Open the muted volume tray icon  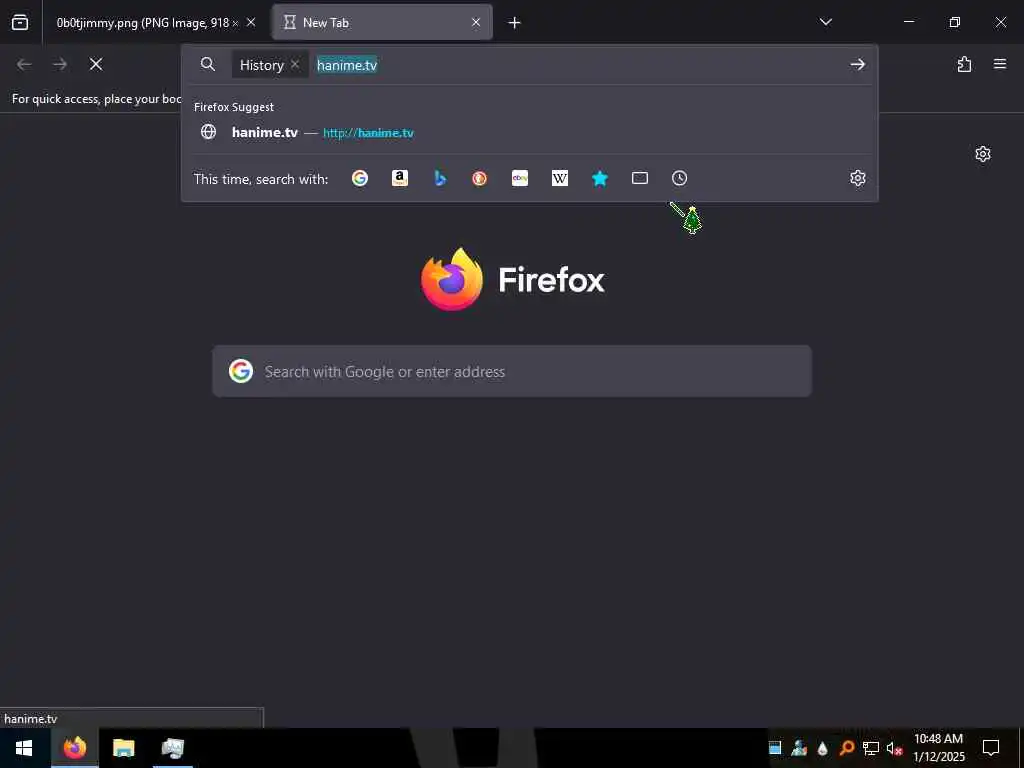[x=895, y=748]
